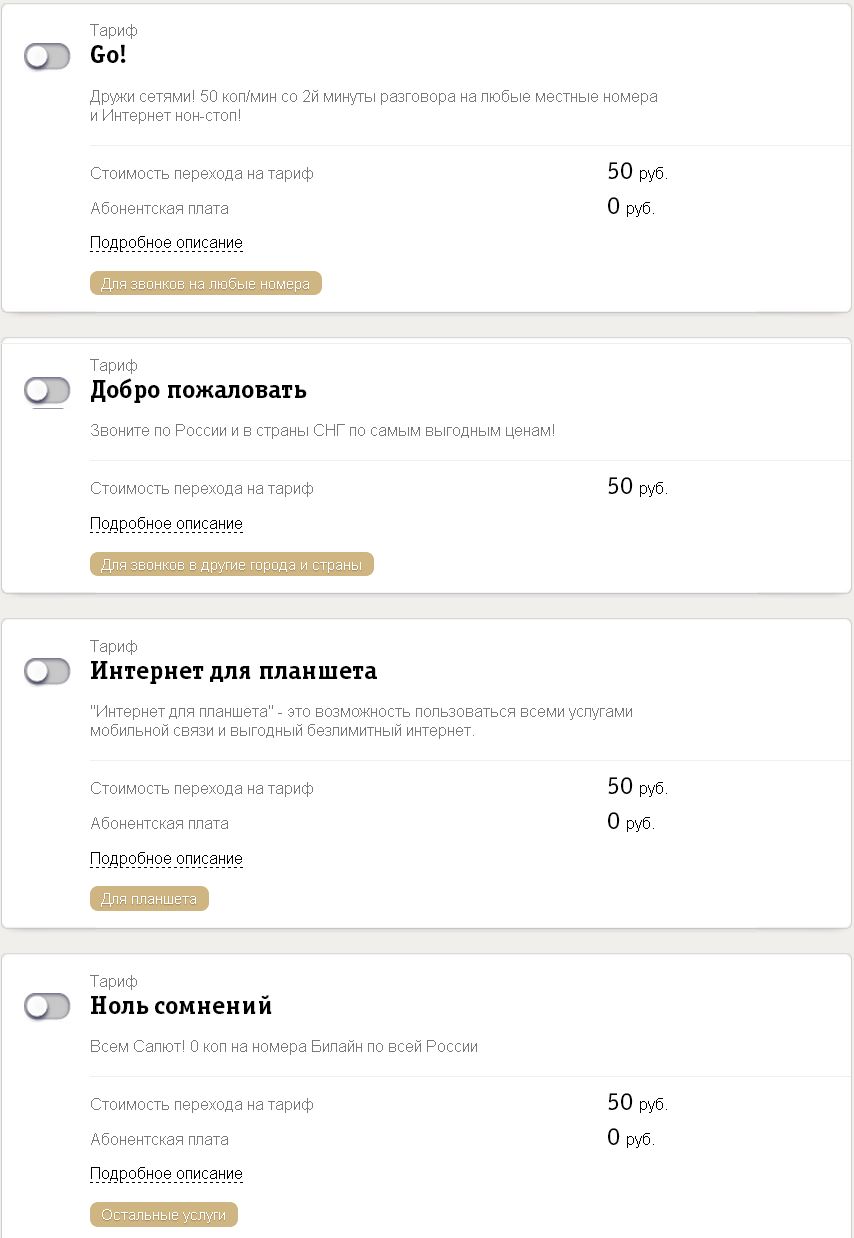Click the Остальные услуги tag
Viewport: 854px width, 1238px height.
pos(163,1215)
